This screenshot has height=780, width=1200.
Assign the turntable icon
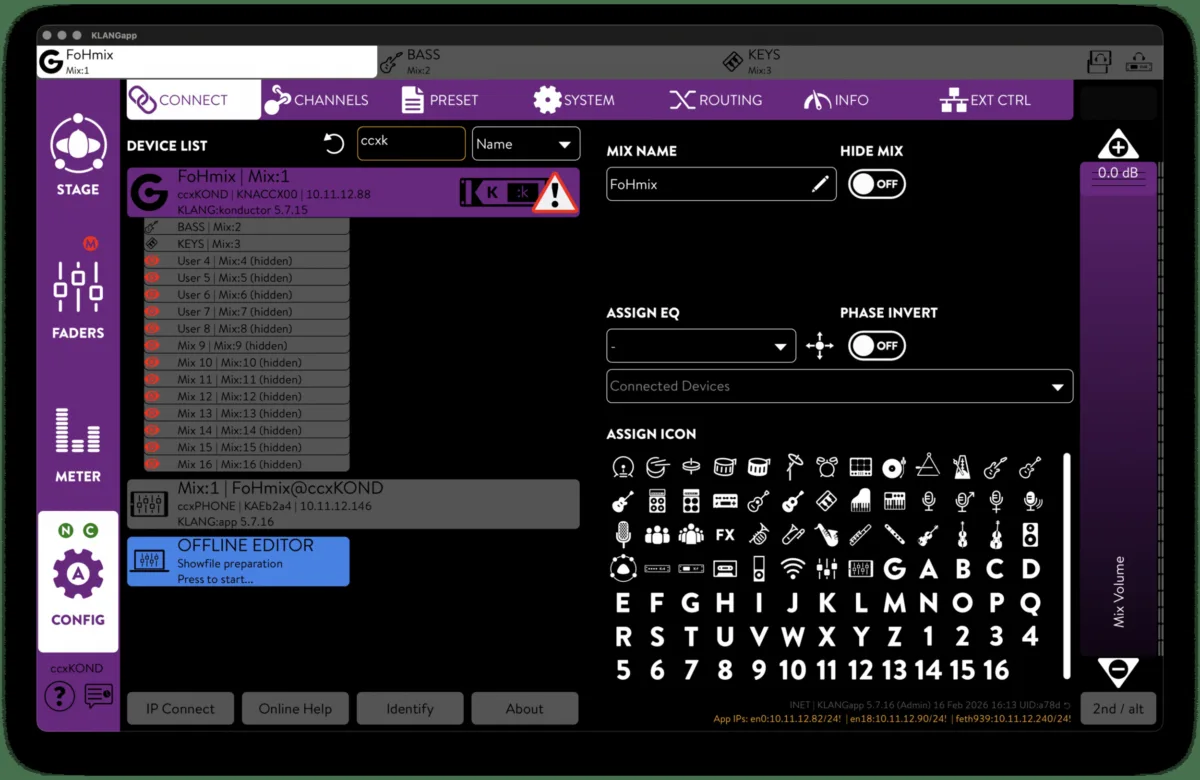894,466
